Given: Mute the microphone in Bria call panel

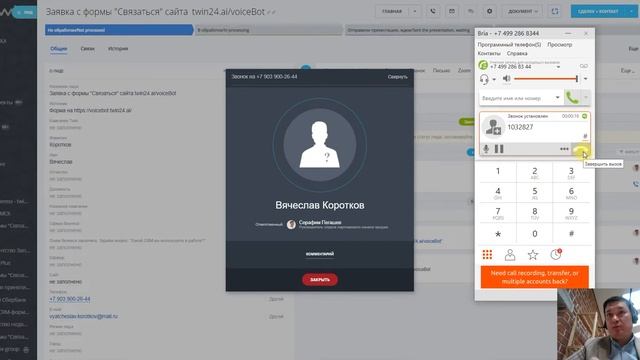Looking at the screenshot, I should 486,149.
